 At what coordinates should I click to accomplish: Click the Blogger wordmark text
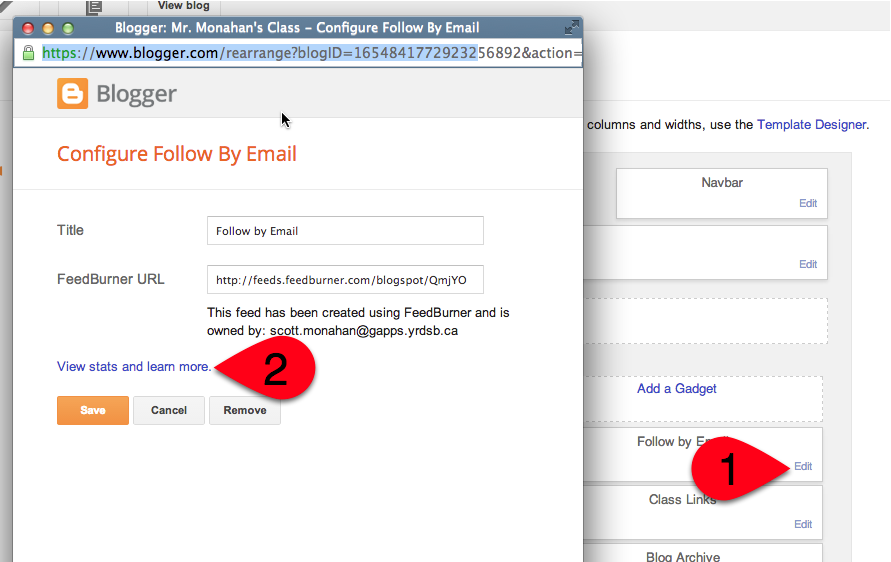[x=136, y=94]
